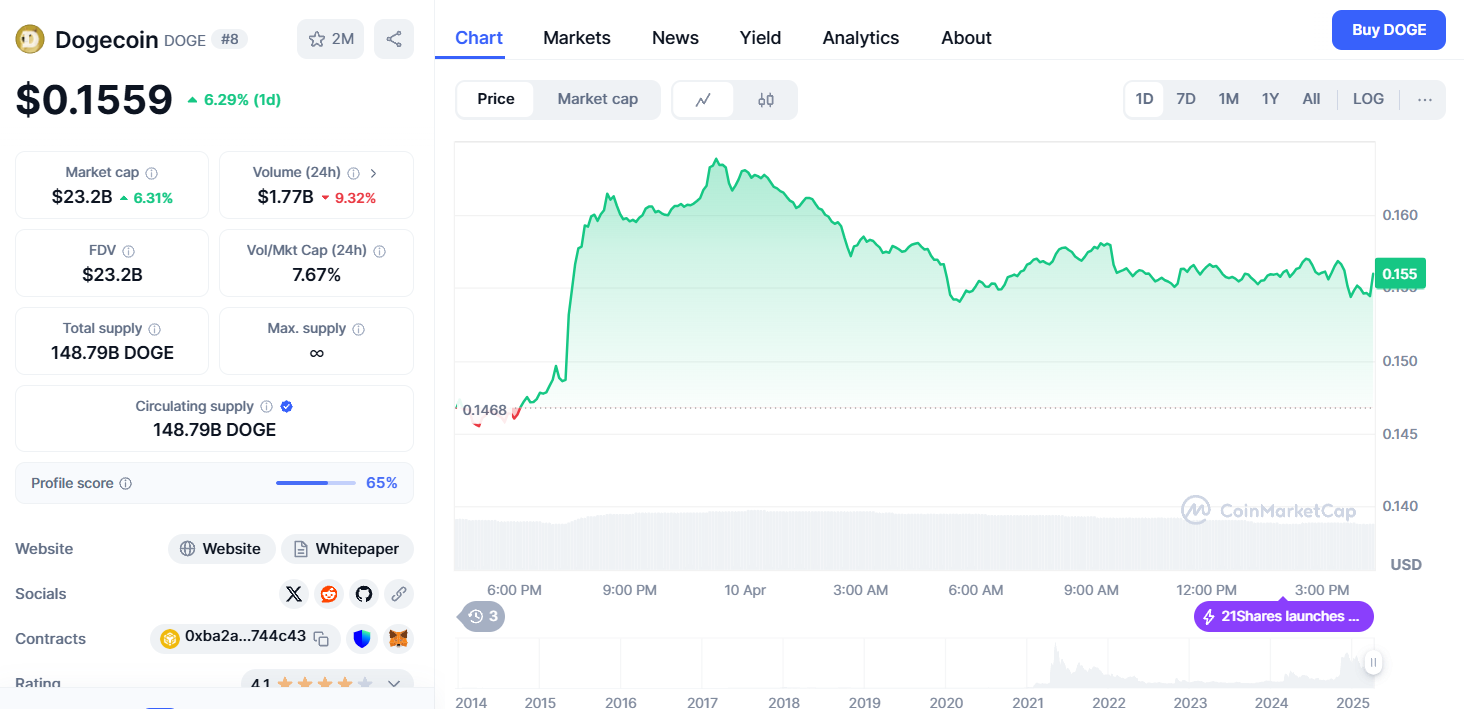This screenshot has height=709, width=1464.
Task: Set chart range to 1D
Action: pyautogui.click(x=1144, y=99)
